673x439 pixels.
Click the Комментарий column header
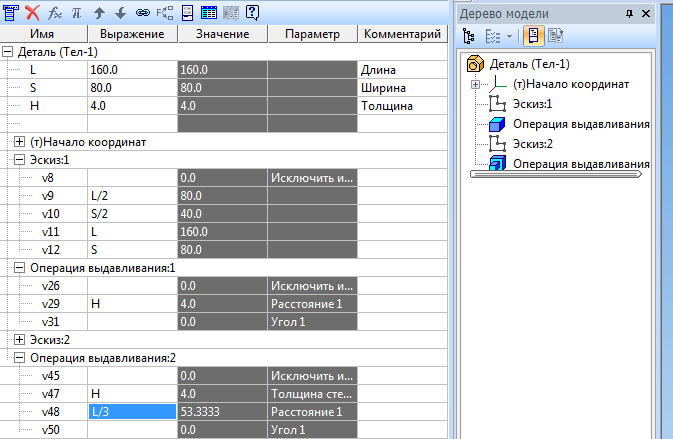[403, 34]
